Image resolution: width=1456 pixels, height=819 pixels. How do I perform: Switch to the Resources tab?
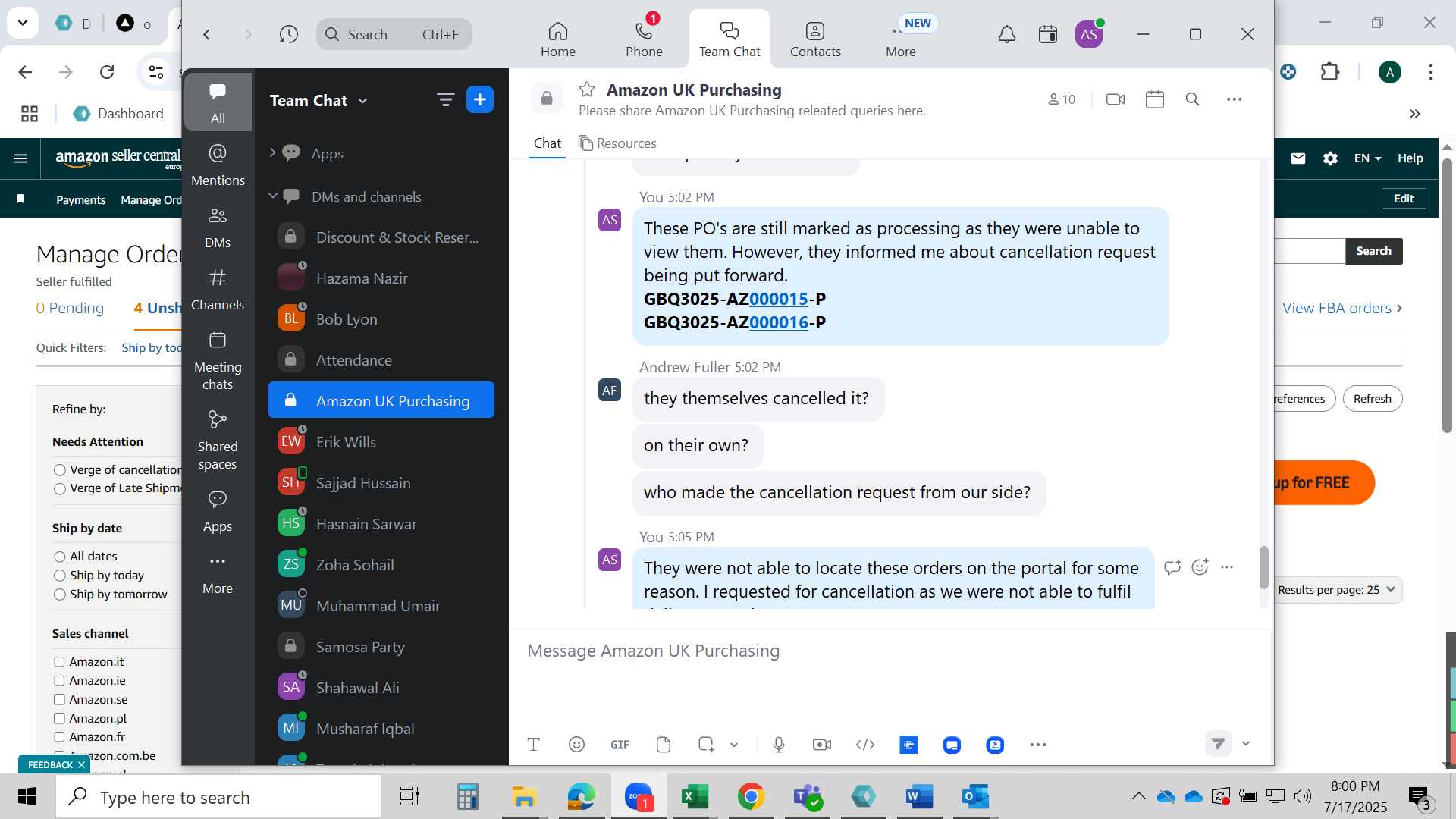(x=617, y=143)
